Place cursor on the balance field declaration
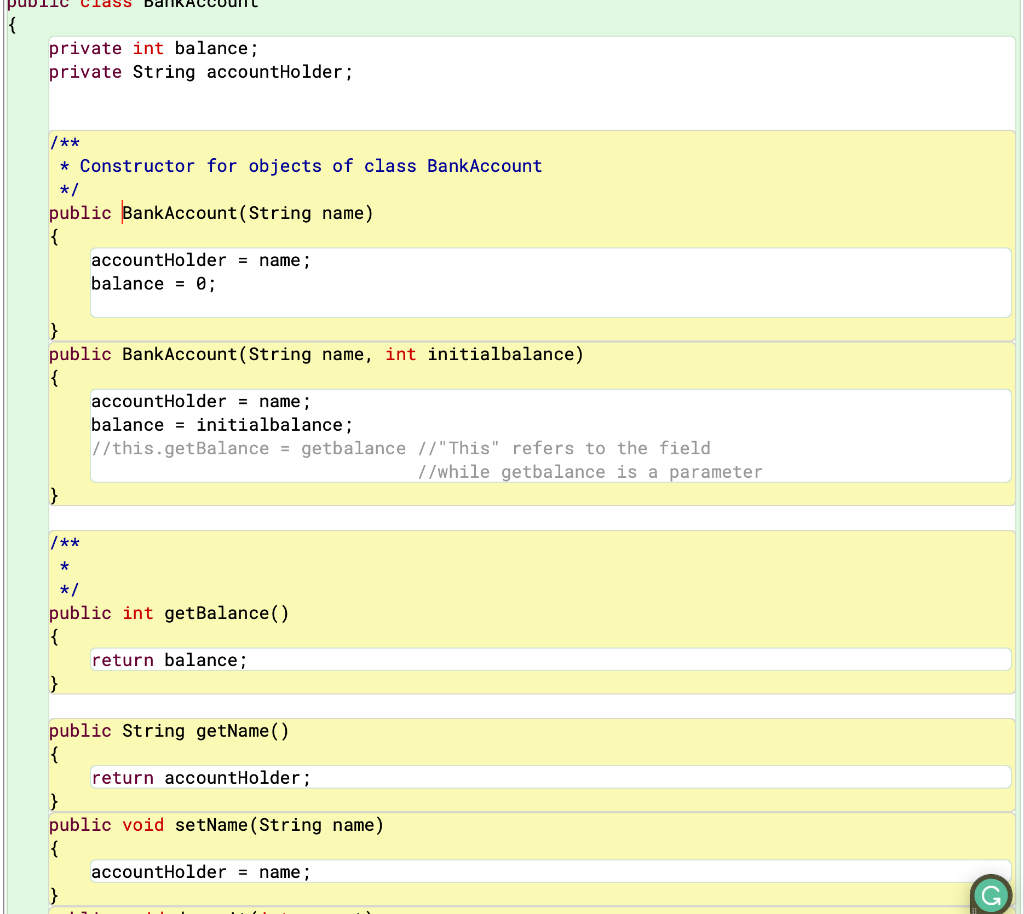 coord(150,48)
